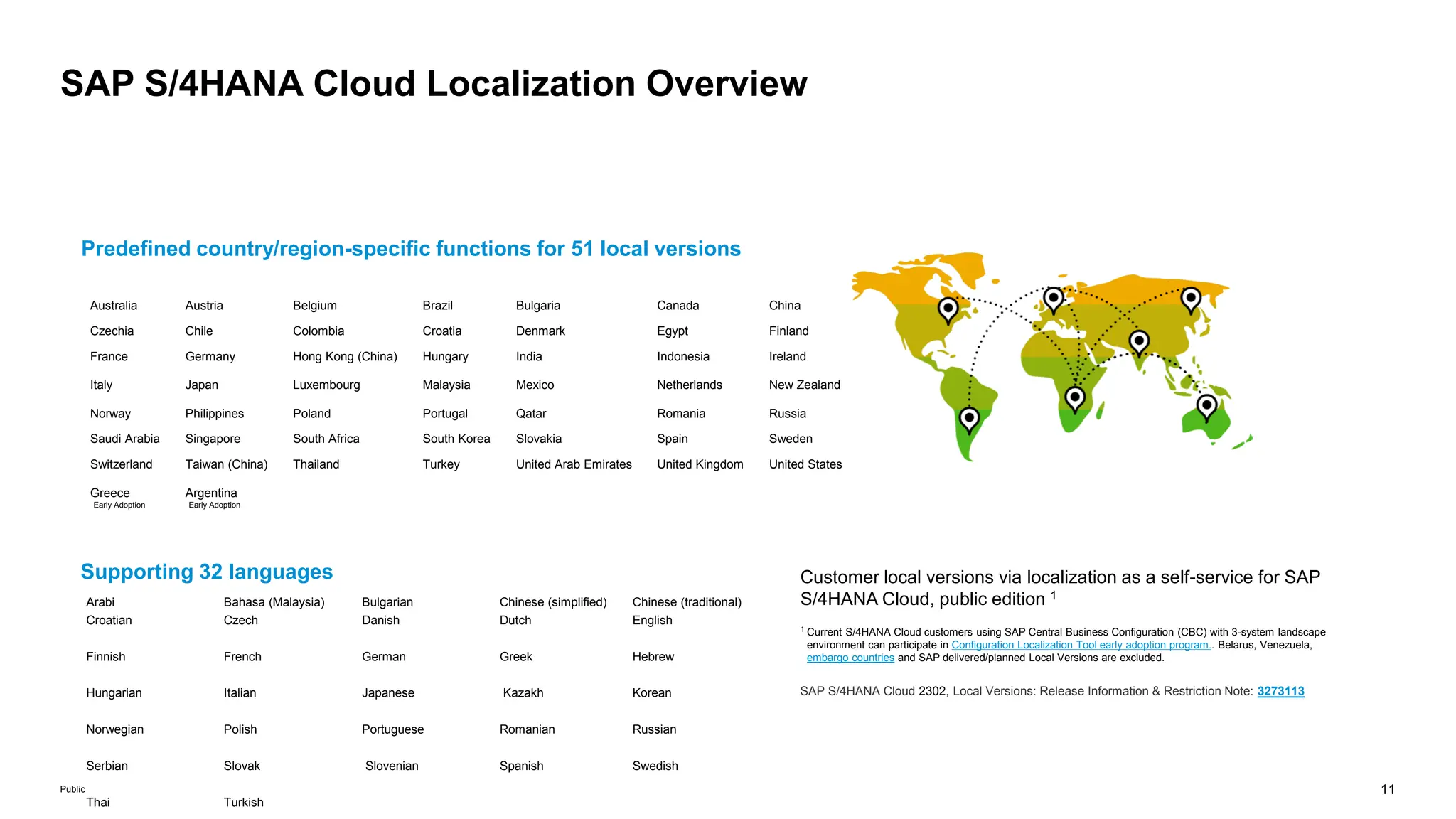Select the country Brazil
Image resolution: width=1456 pixels, height=819 pixels.
tap(437, 306)
